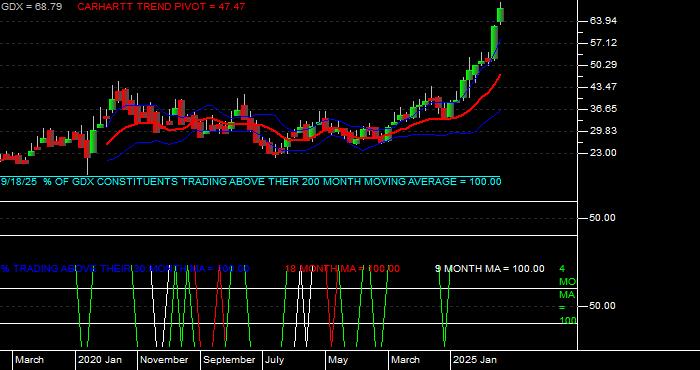The height and width of the screenshot is (370, 700).
Task: Click the 50.00 label of bottom panel
Action: click(x=603, y=306)
